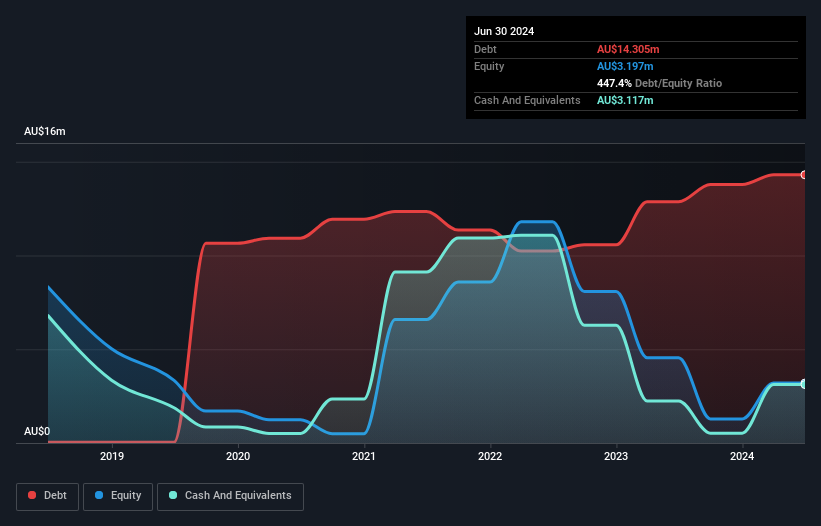The image size is (821, 526).
Task: Click the 2022 x-axis label
Action: point(490,456)
